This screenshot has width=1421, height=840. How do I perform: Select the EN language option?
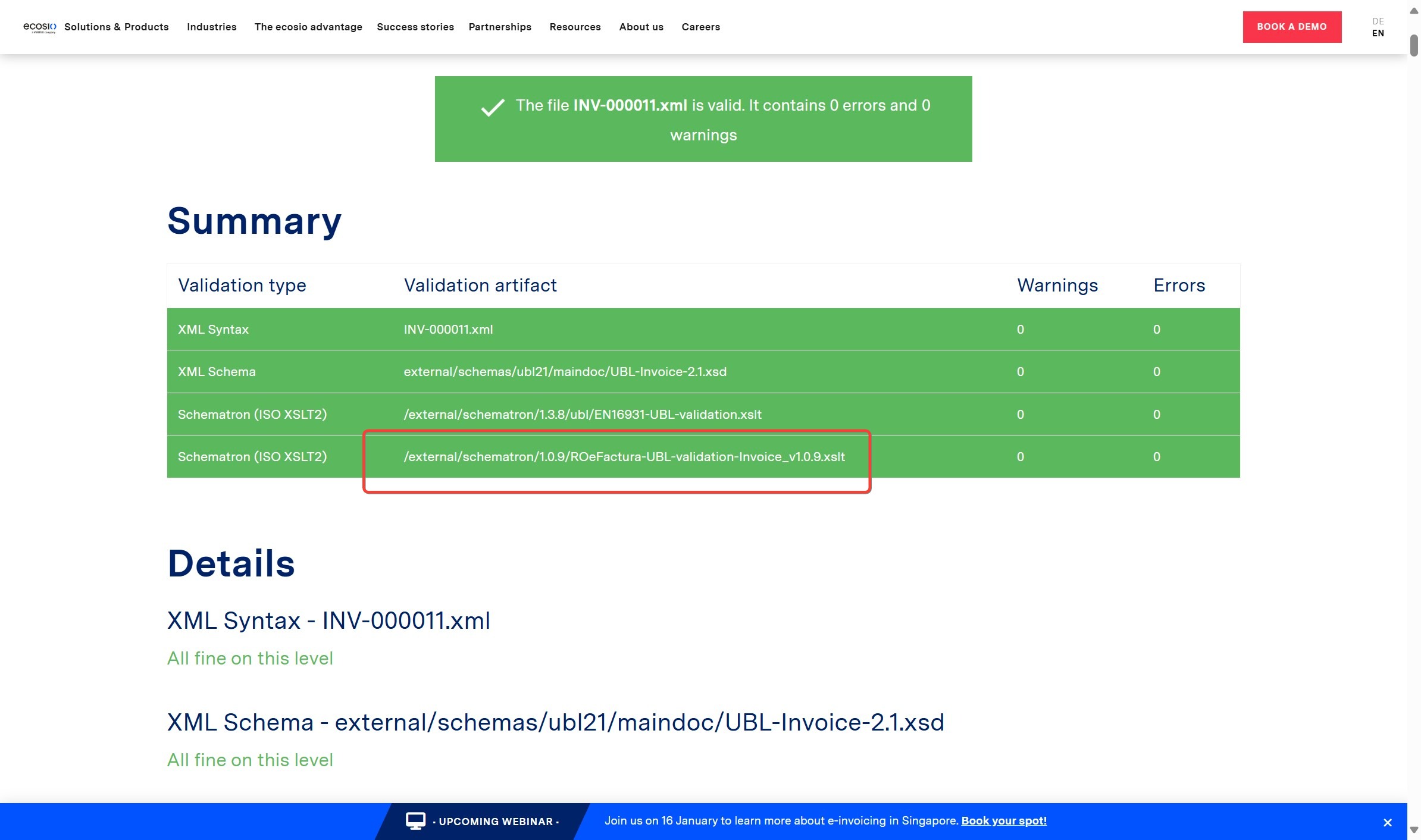pyautogui.click(x=1378, y=34)
